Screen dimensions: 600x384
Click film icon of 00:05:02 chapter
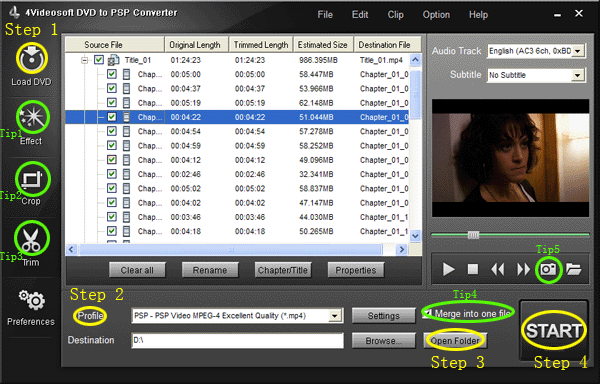pyautogui.click(x=126, y=189)
